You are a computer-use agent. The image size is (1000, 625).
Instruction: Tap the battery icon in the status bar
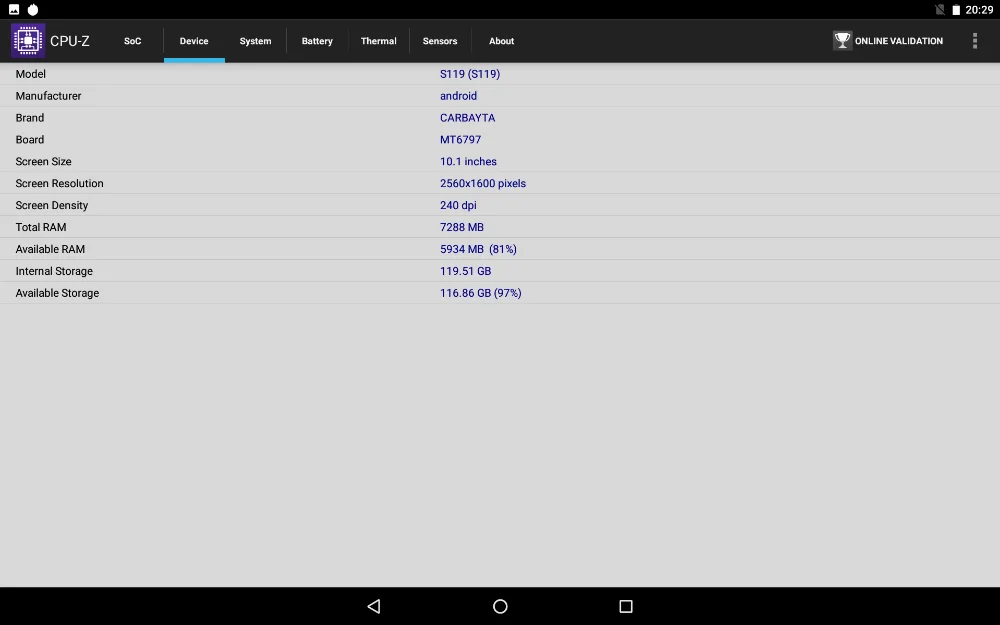pyautogui.click(x=958, y=9)
